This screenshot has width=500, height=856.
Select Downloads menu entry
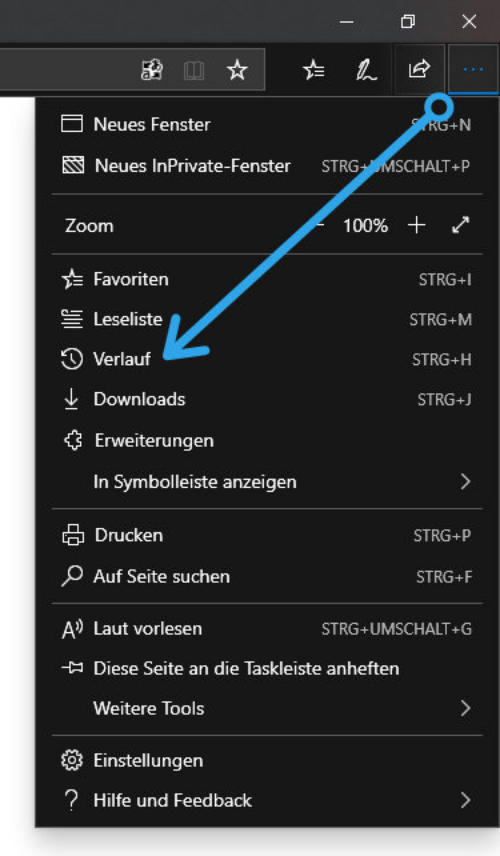(x=267, y=400)
